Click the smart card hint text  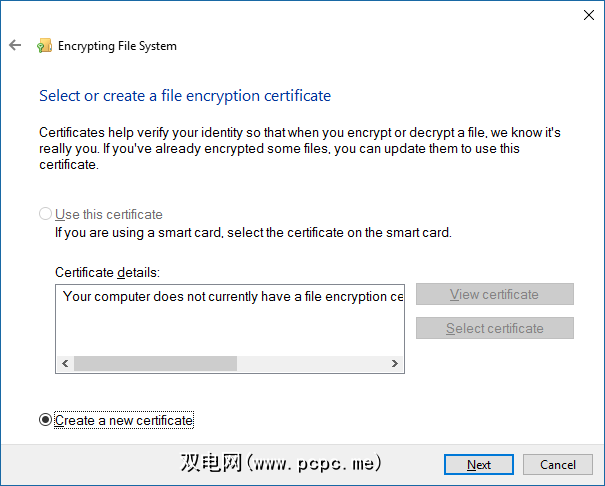(253, 233)
